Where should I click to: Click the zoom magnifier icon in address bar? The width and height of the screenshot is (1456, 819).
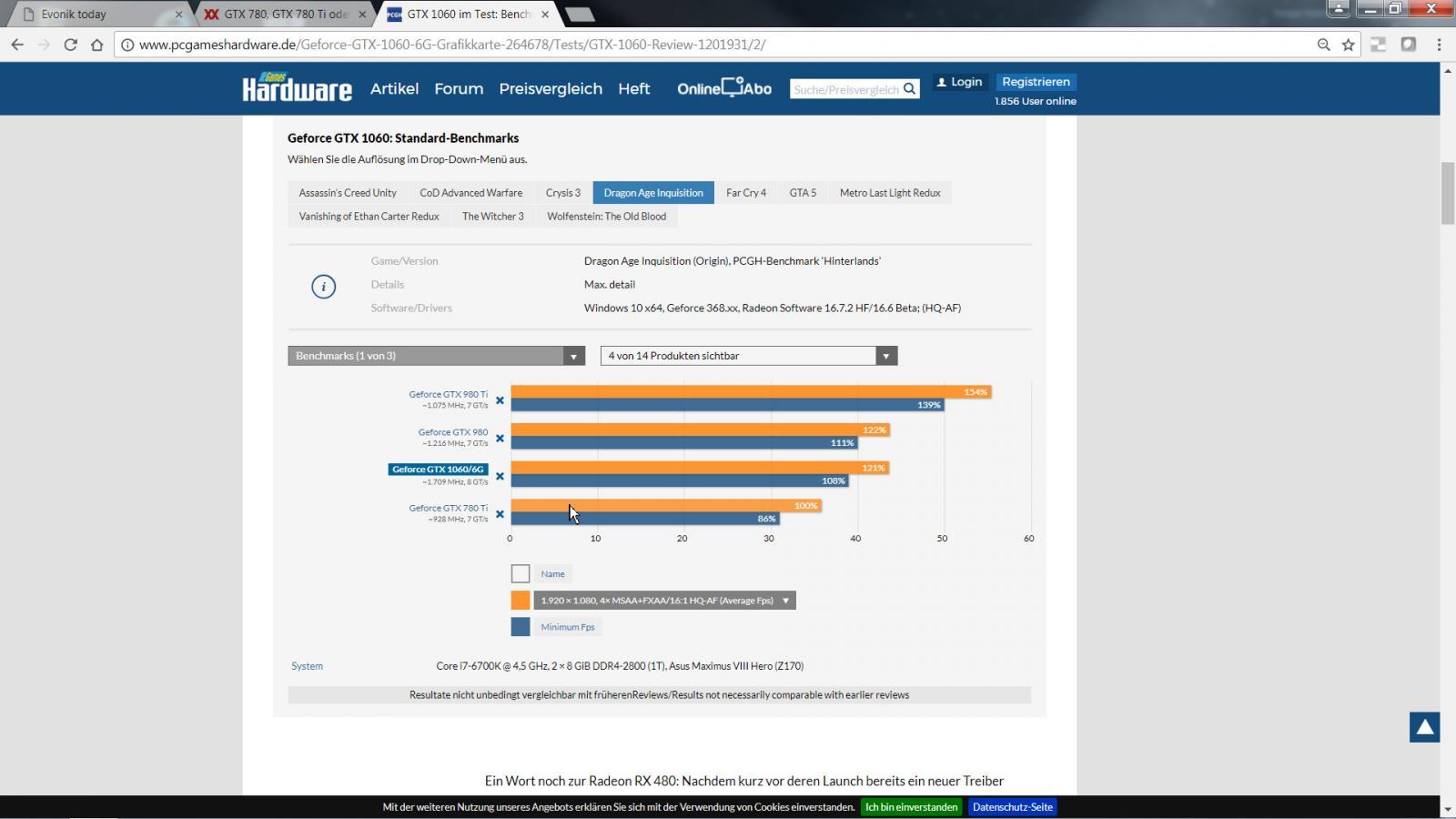pos(1324,45)
